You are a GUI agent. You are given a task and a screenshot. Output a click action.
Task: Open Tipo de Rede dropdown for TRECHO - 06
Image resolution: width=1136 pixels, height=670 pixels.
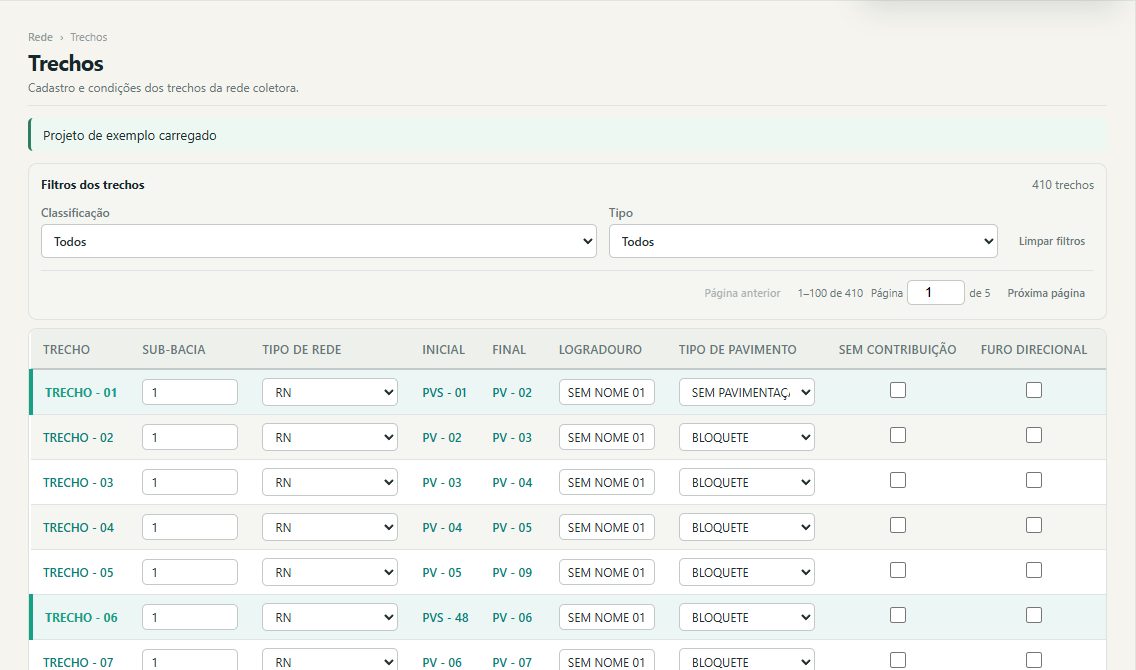[330, 617]
